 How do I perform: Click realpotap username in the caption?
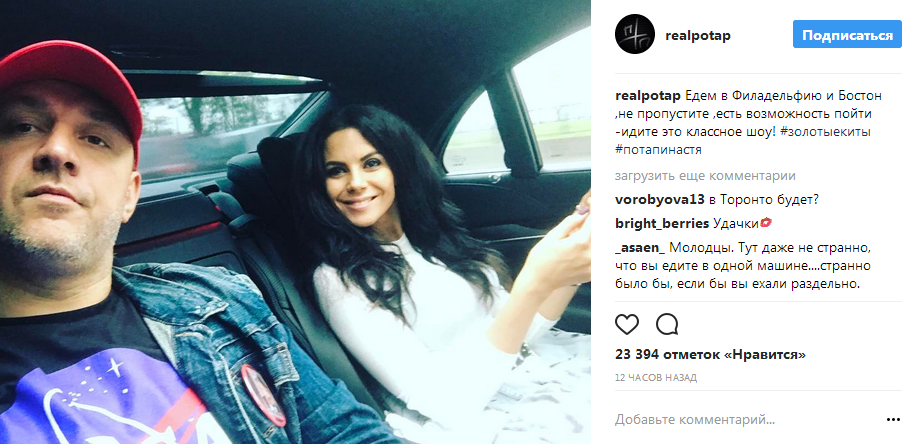644,96
